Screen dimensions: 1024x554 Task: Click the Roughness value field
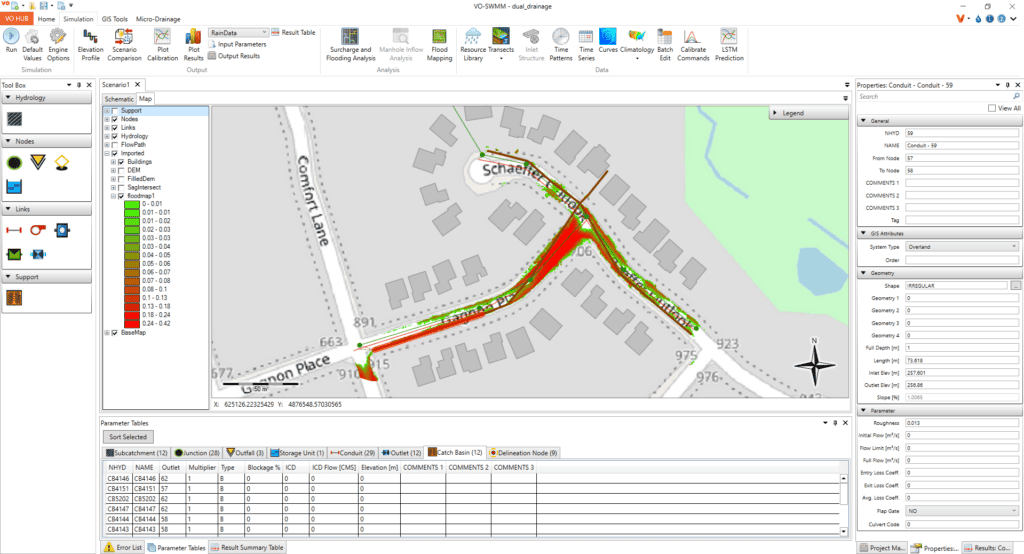coord(962,423)
